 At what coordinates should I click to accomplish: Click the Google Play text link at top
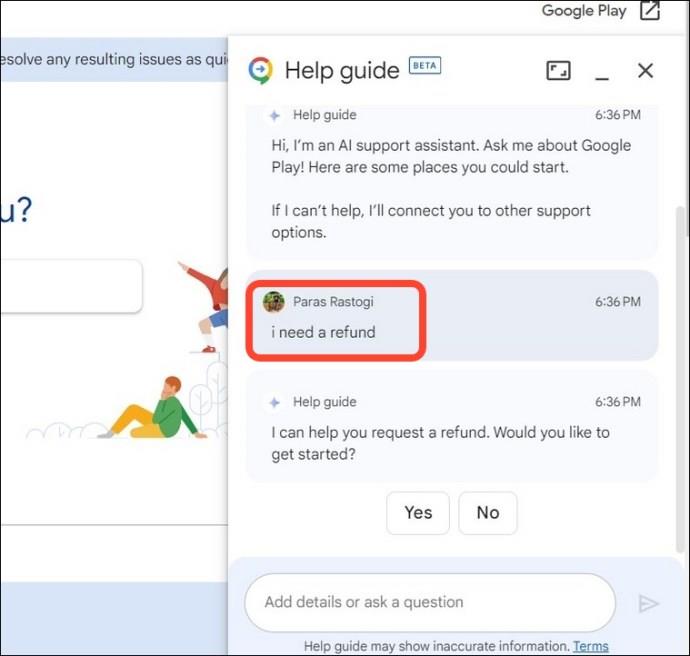[584, 11]
